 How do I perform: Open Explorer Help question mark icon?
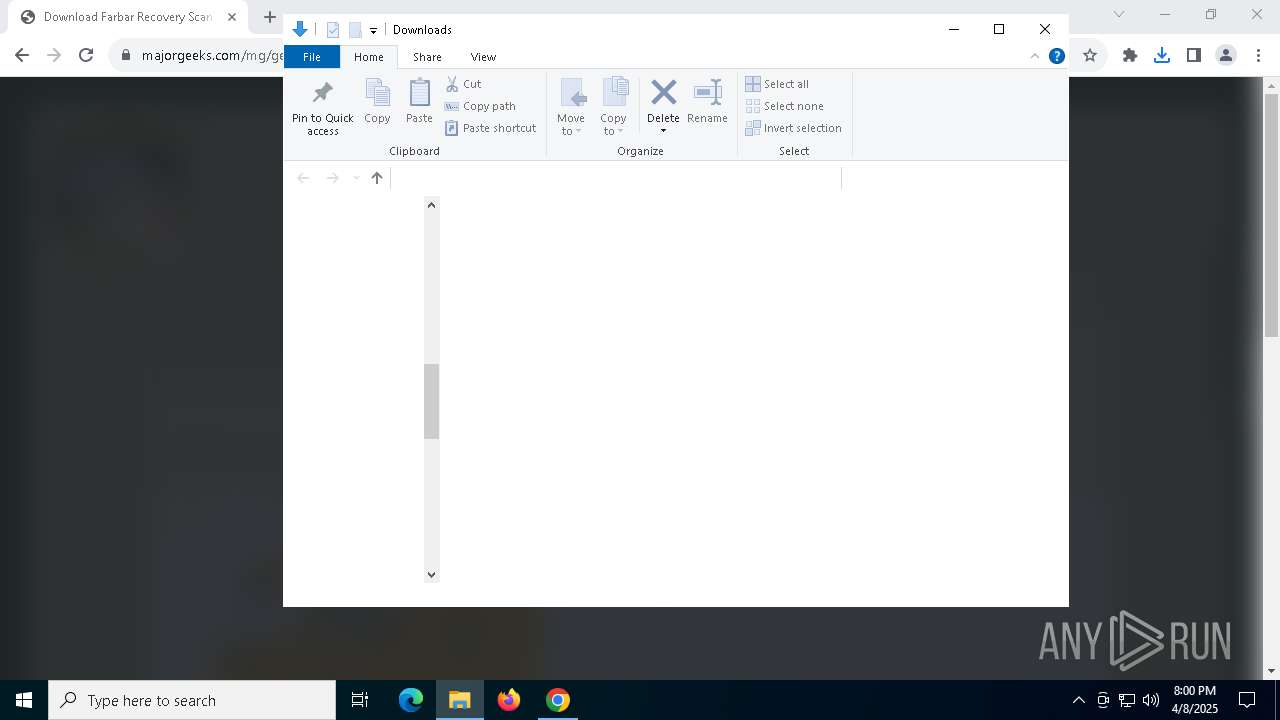pyautogui.click(x=1056, y=56)
